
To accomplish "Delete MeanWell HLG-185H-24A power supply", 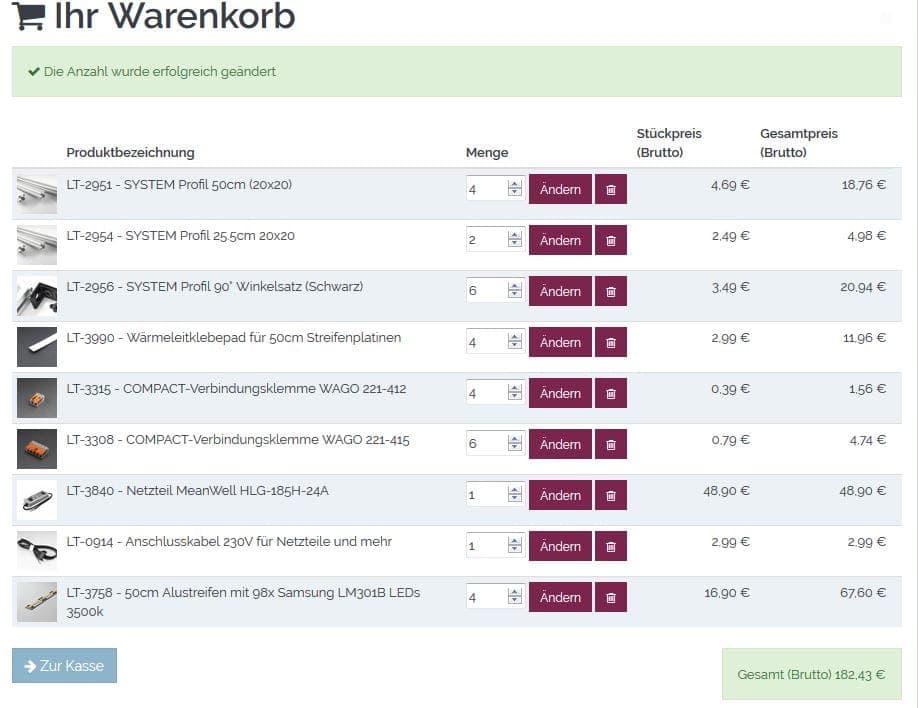I will 610,495.
